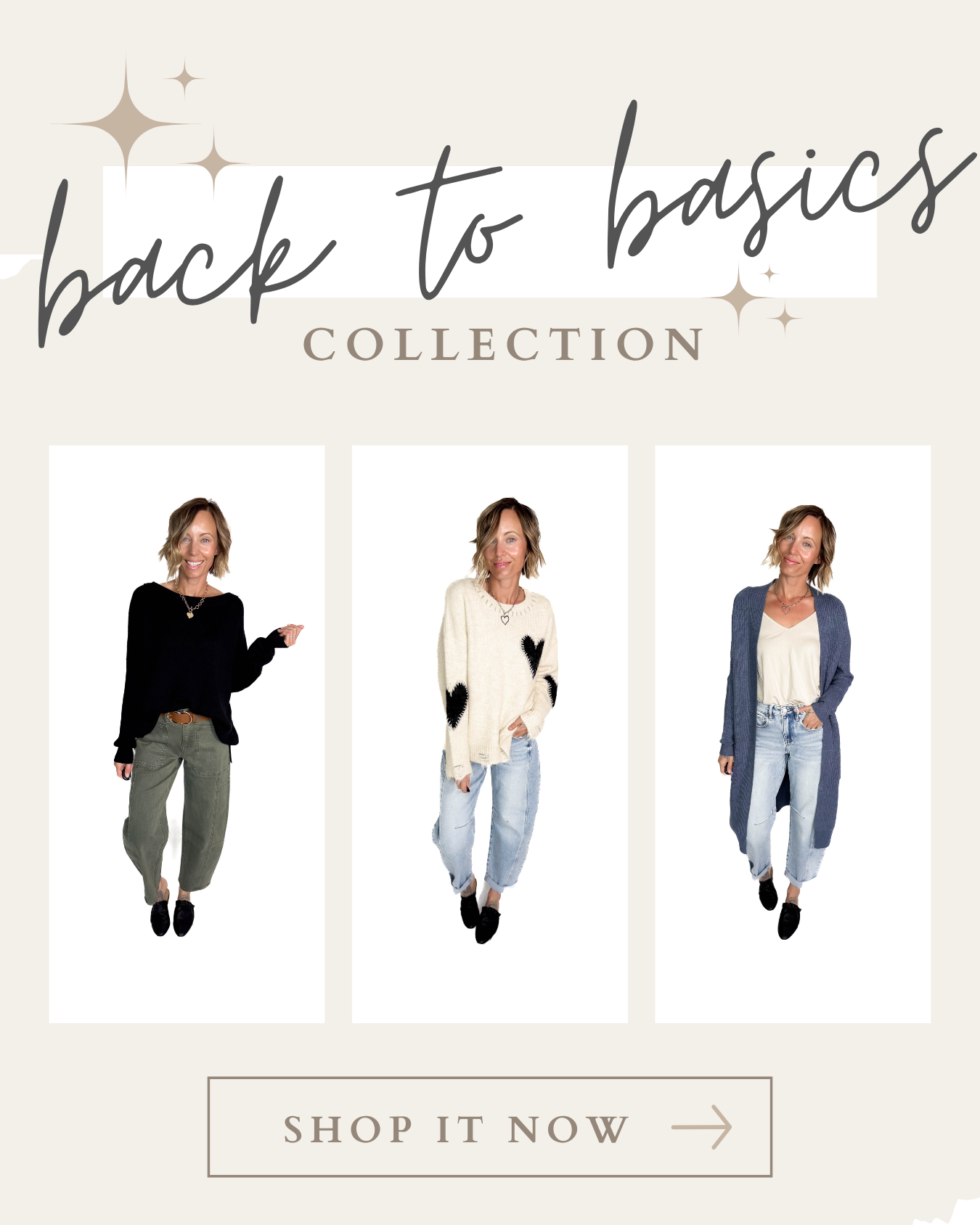The image size is (980, 1225).
Task: Click the small sparkle near top left star
Action: point(184,78)
